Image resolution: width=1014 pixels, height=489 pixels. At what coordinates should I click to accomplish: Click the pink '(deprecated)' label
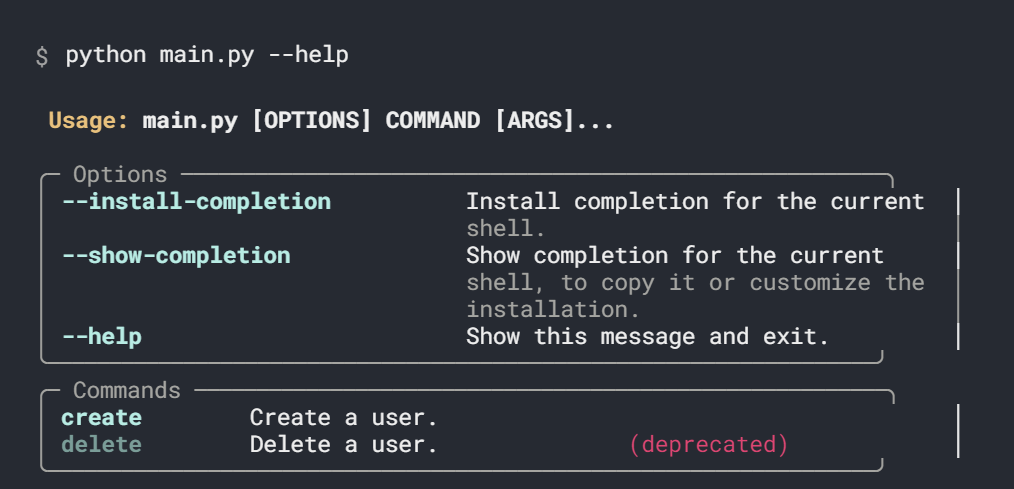tap(708, 444)
